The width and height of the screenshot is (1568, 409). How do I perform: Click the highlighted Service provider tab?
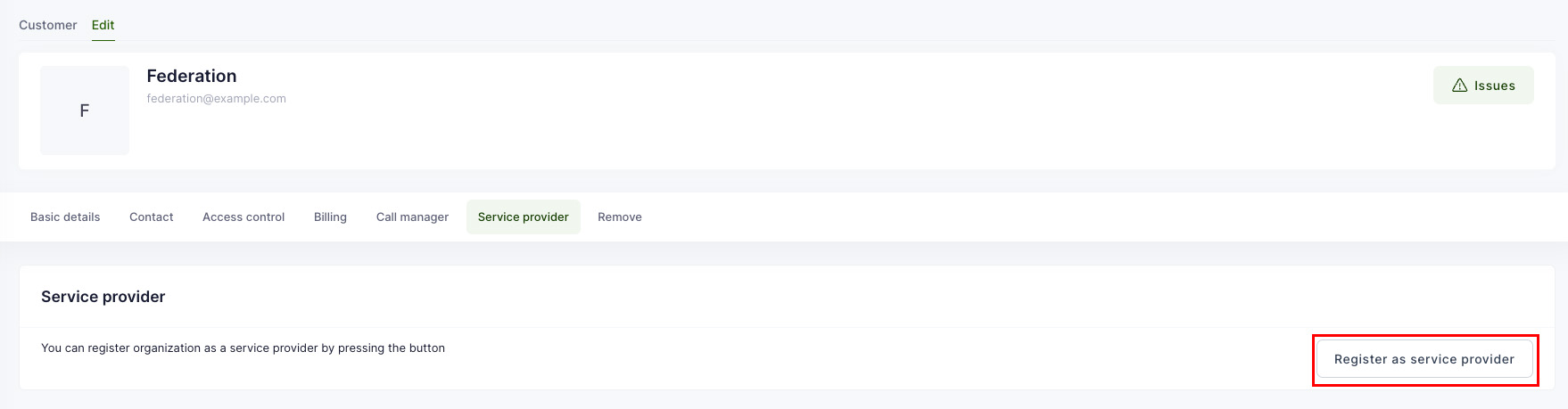coord(523,217)
